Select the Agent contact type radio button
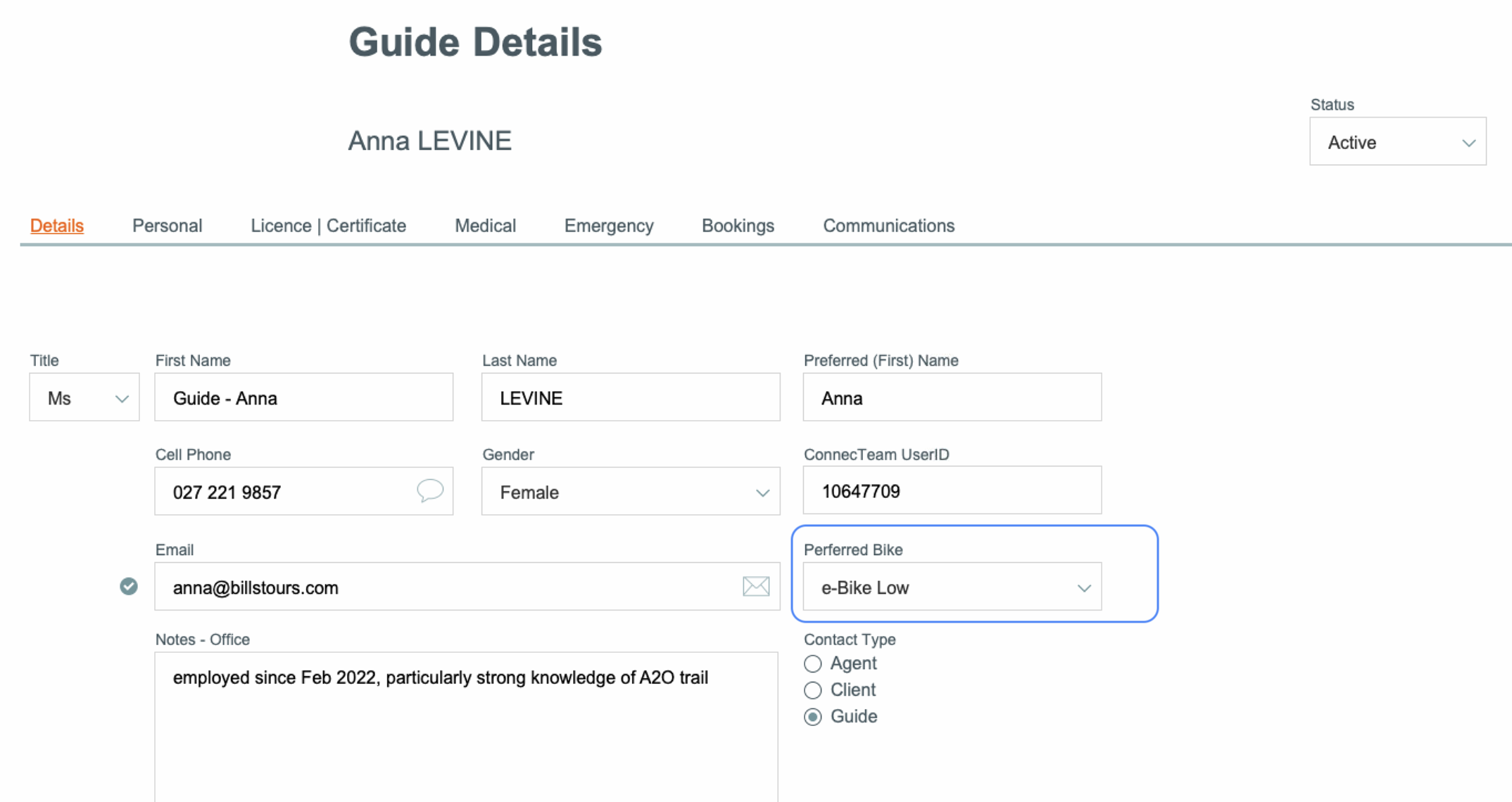Image resolution: width=1512 pixels, height=802 pixels. 813,663
